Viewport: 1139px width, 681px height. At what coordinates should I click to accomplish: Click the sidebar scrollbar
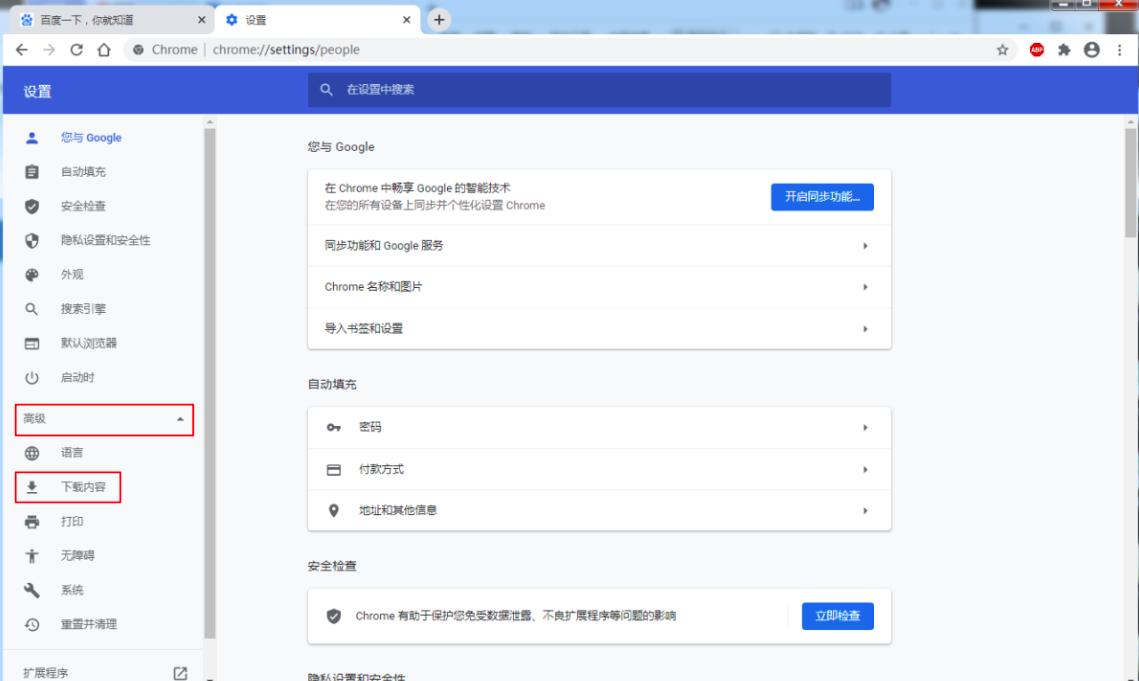tap(210, 383)
